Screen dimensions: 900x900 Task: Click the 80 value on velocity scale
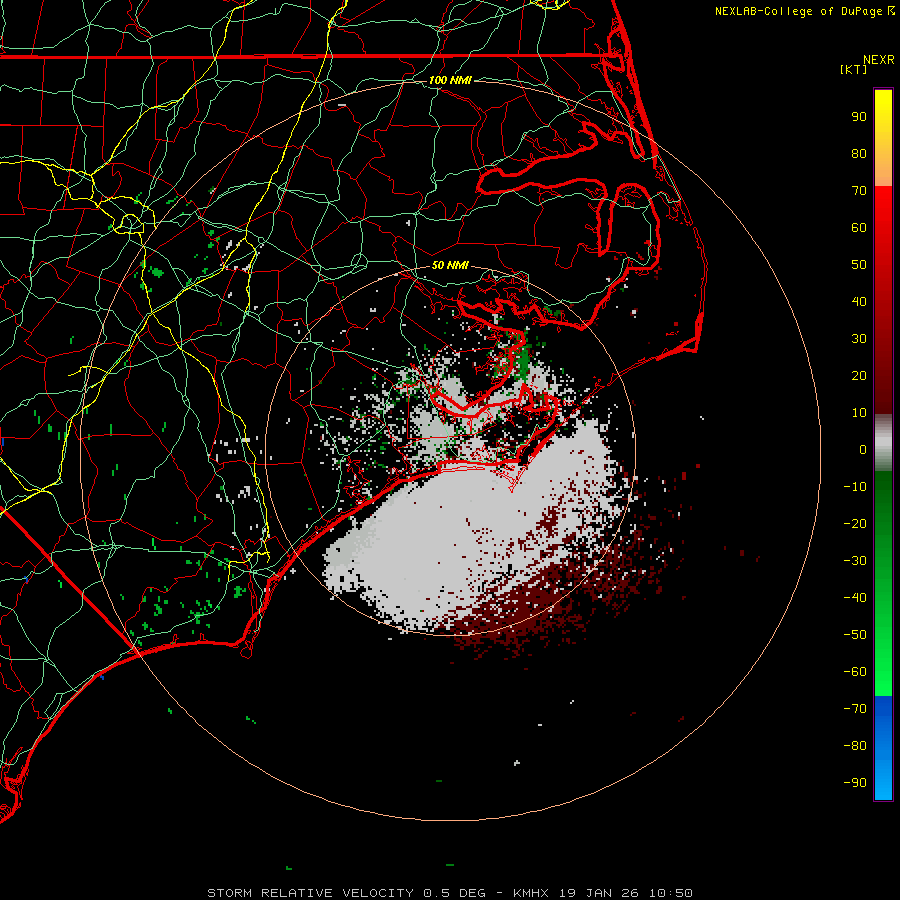click(859, 154)
